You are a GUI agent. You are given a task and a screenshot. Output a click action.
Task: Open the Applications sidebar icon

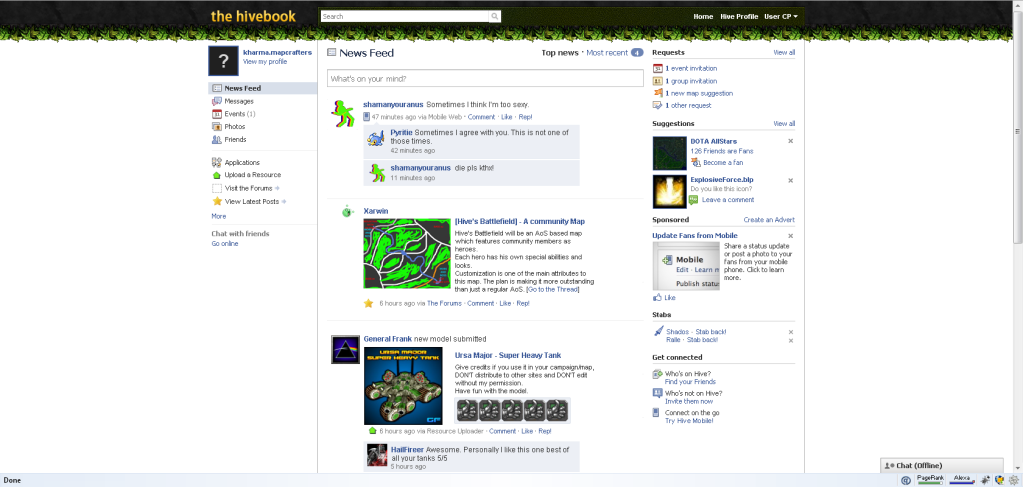point(217,162)
